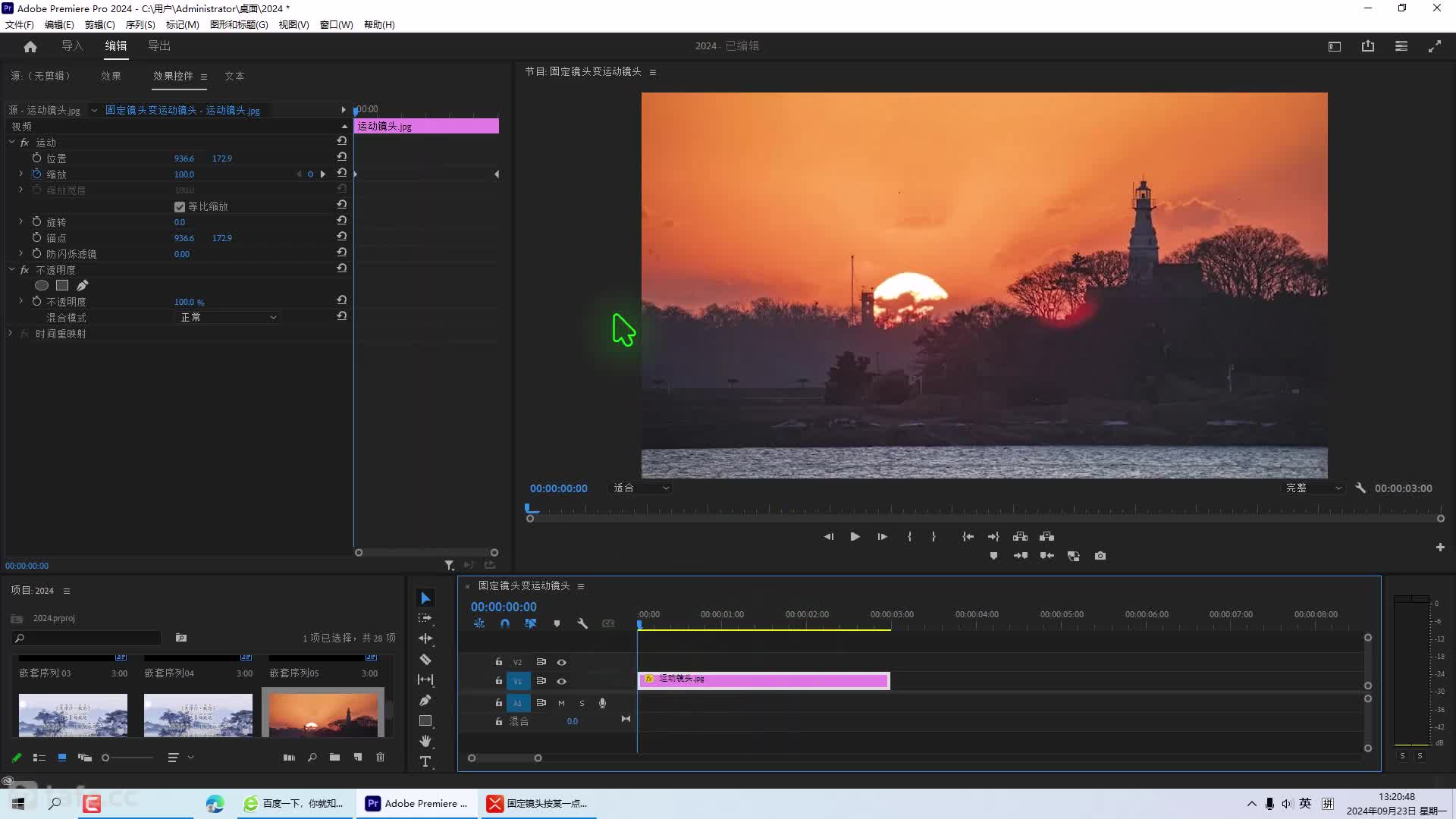This screenshot has width=1456, height=819.
Task: Open the 文件(F) menu
Action: (x=20, y=24)
